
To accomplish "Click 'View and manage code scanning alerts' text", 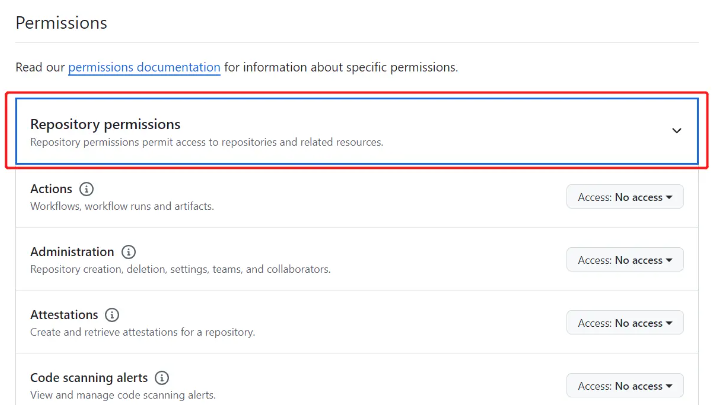I will [x=122, y=395].
